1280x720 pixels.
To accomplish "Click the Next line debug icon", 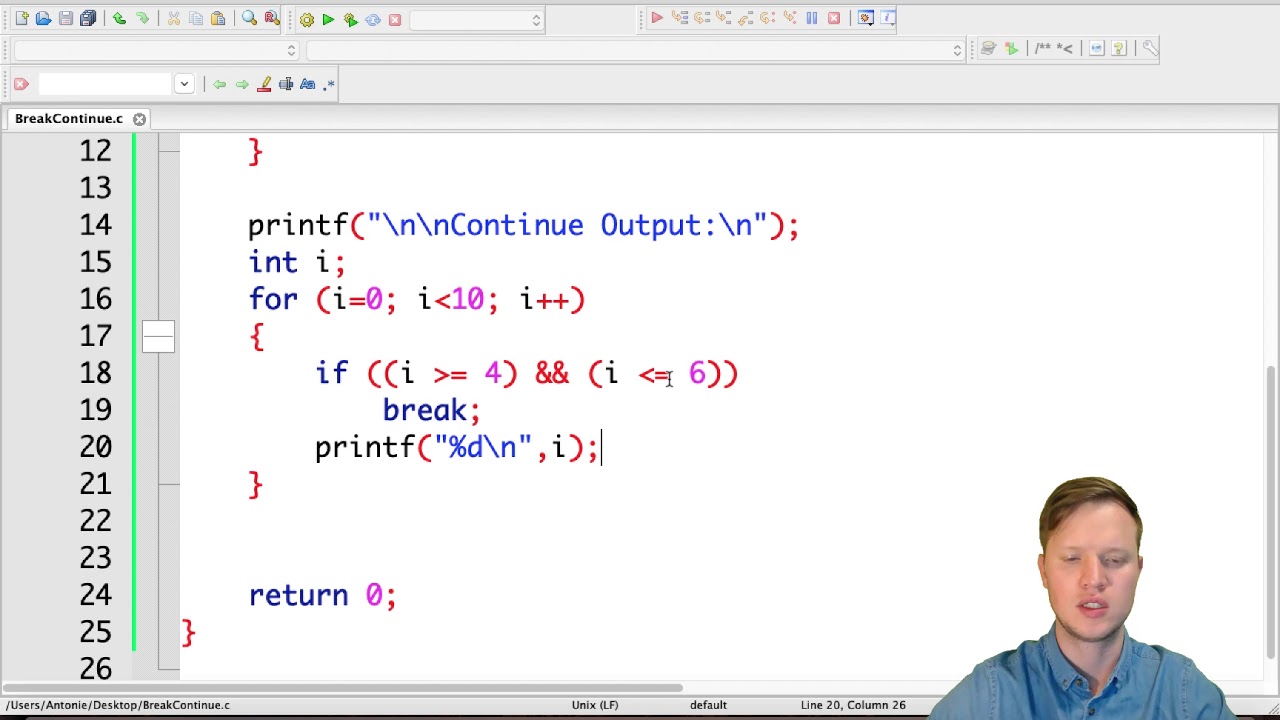I will tap(701, 18).
